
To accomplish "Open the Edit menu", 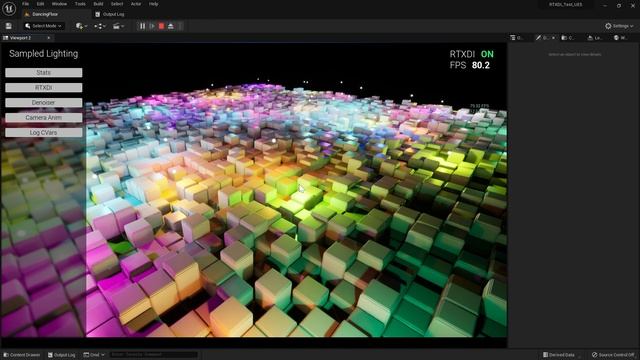I will (40, 4).
